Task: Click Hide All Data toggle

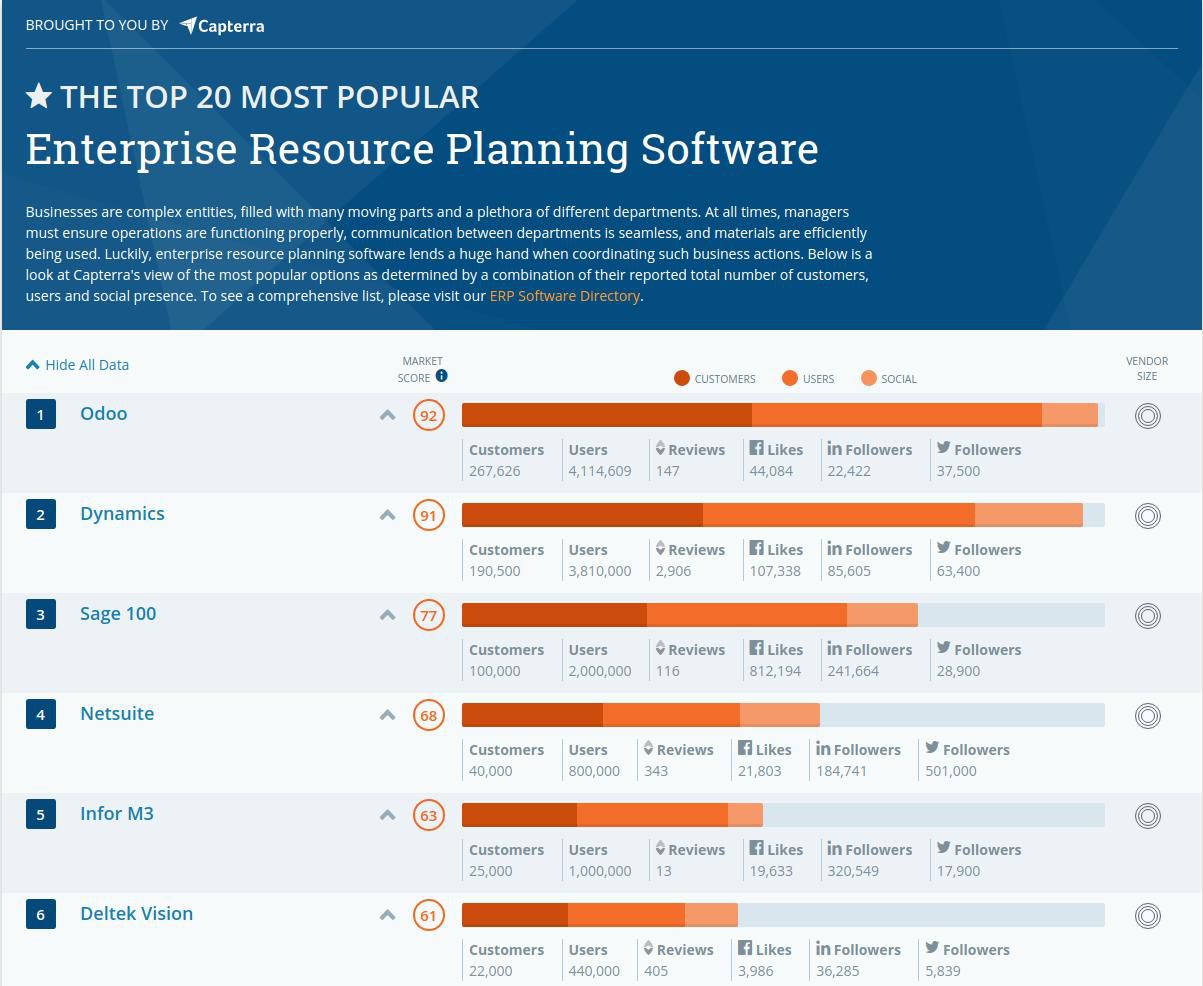Action: (x=78, y=365)
